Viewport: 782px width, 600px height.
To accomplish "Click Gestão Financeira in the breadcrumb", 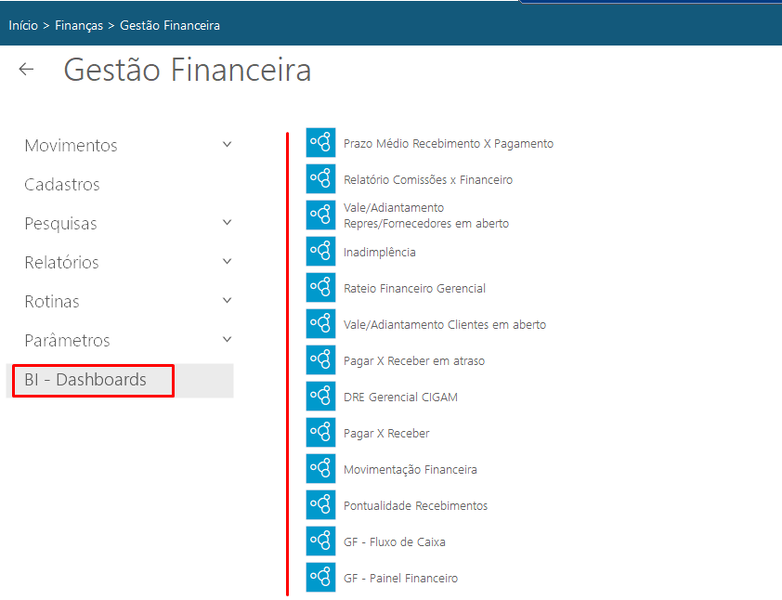I will [170, 25].
